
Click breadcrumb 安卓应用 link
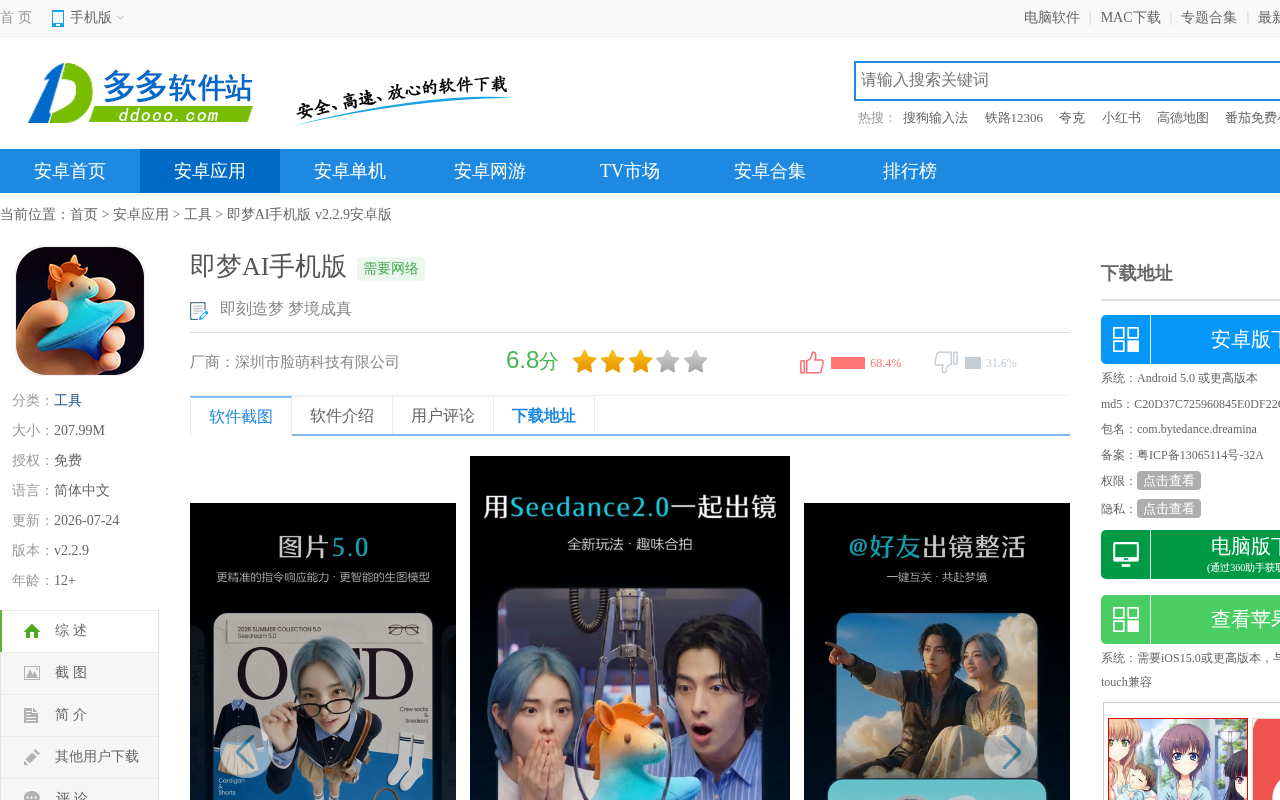point(141,215)
